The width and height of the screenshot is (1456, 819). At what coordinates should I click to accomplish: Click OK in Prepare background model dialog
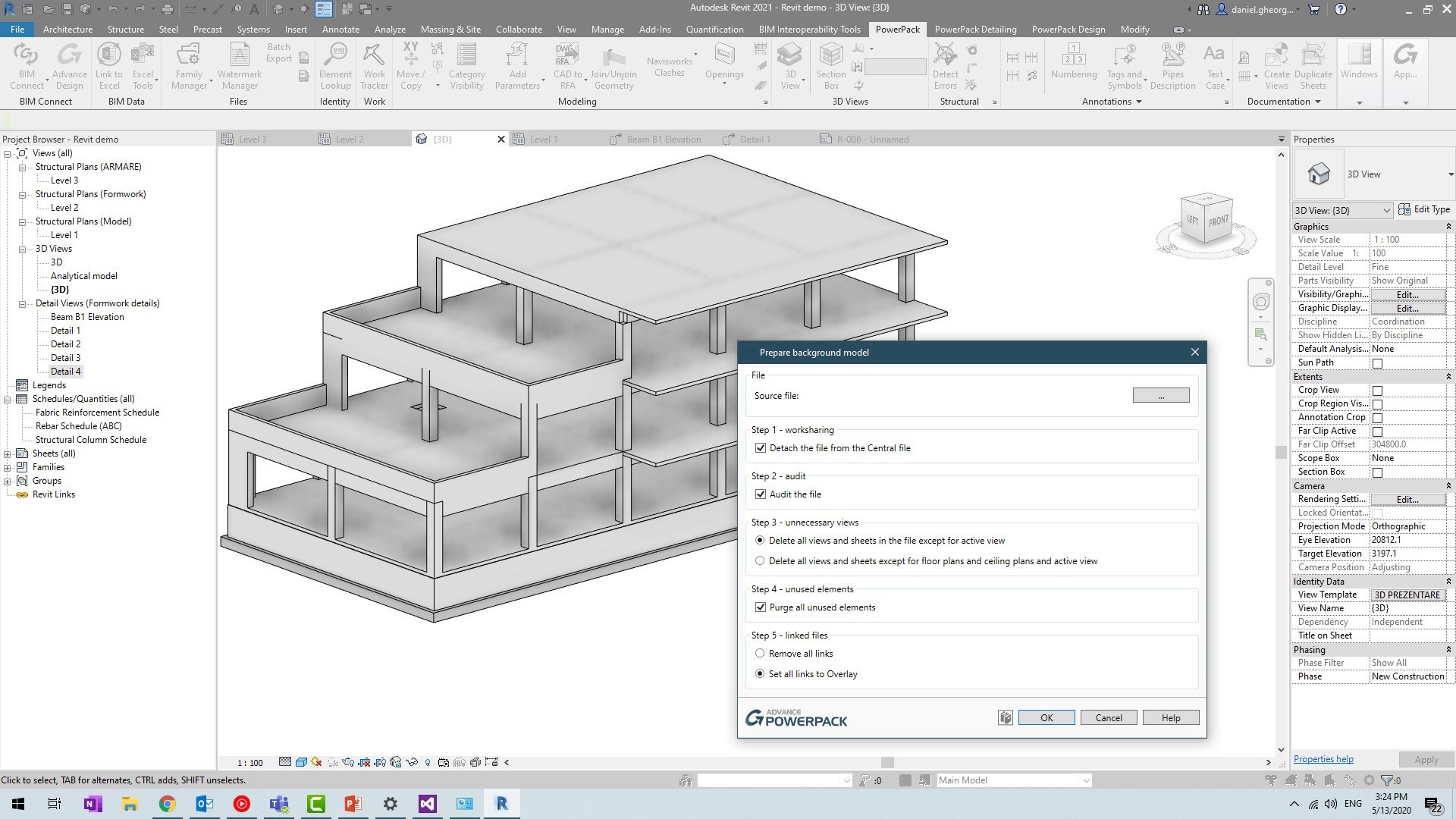point(1046,717)
